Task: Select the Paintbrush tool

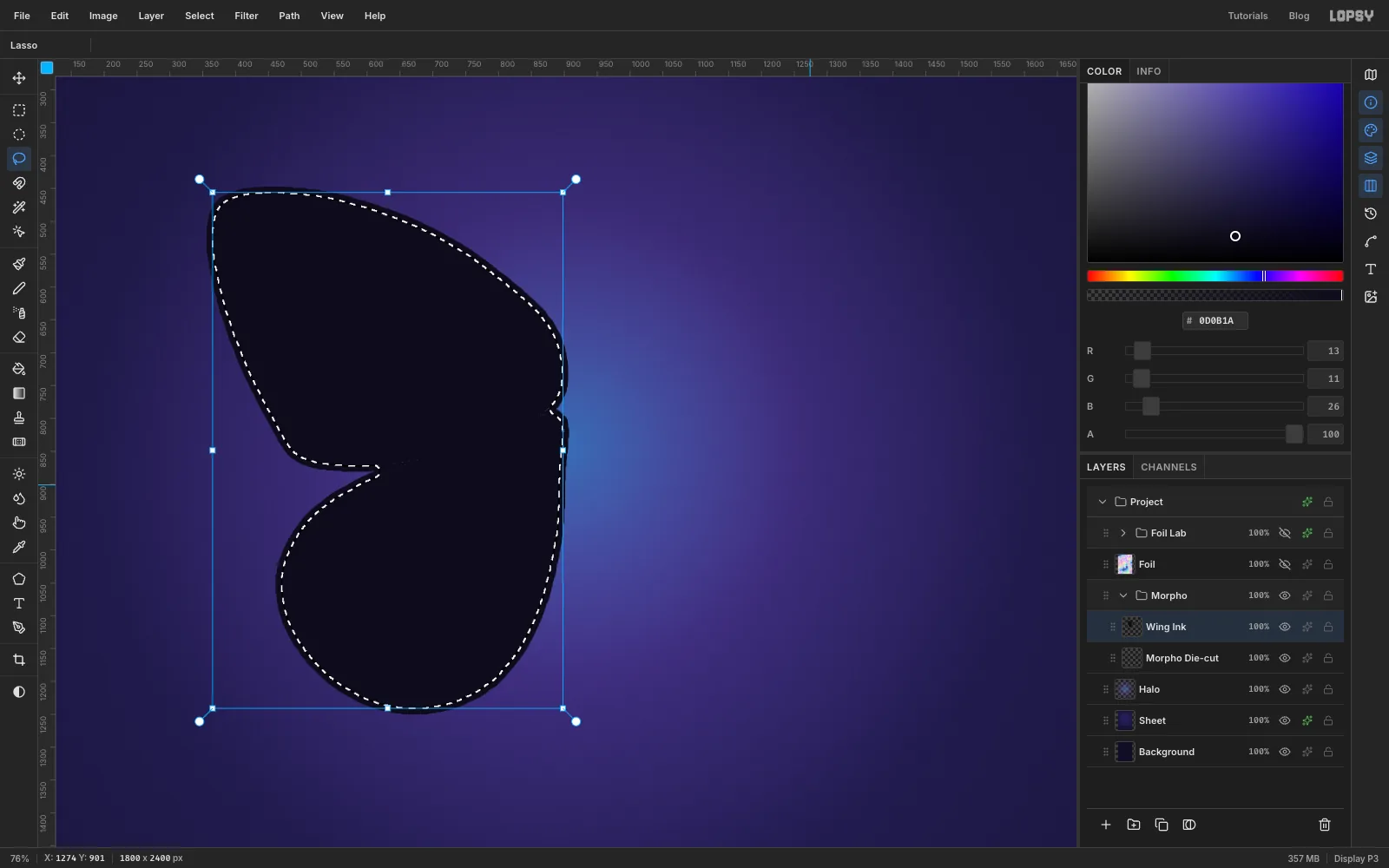Action: tap(19, 264)
